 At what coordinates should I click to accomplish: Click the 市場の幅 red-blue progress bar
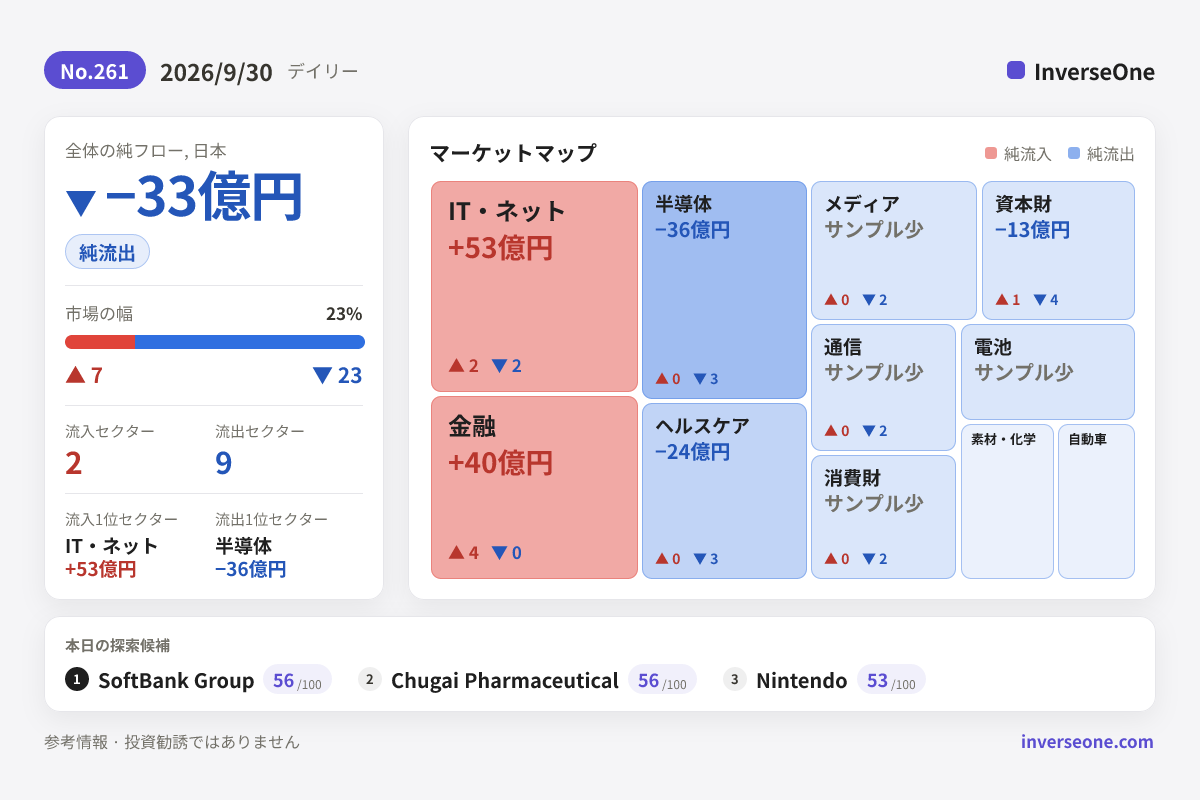click(x=215, y=342)
